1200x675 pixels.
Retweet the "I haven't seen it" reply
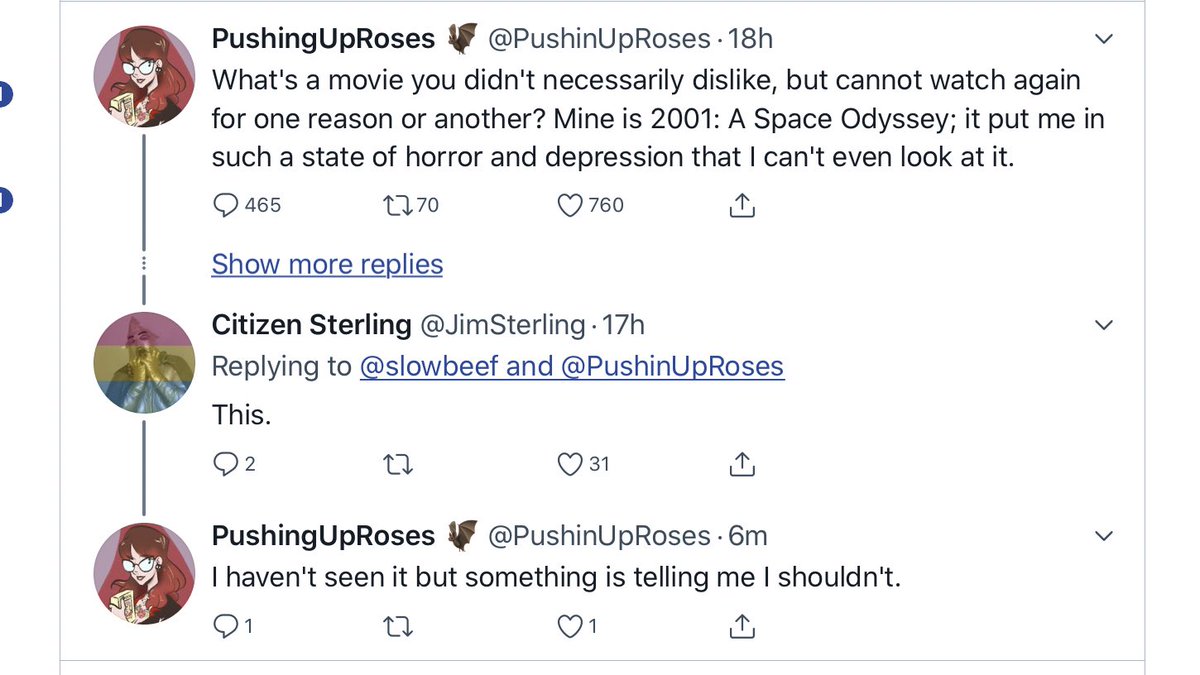[x=397, y=626]
